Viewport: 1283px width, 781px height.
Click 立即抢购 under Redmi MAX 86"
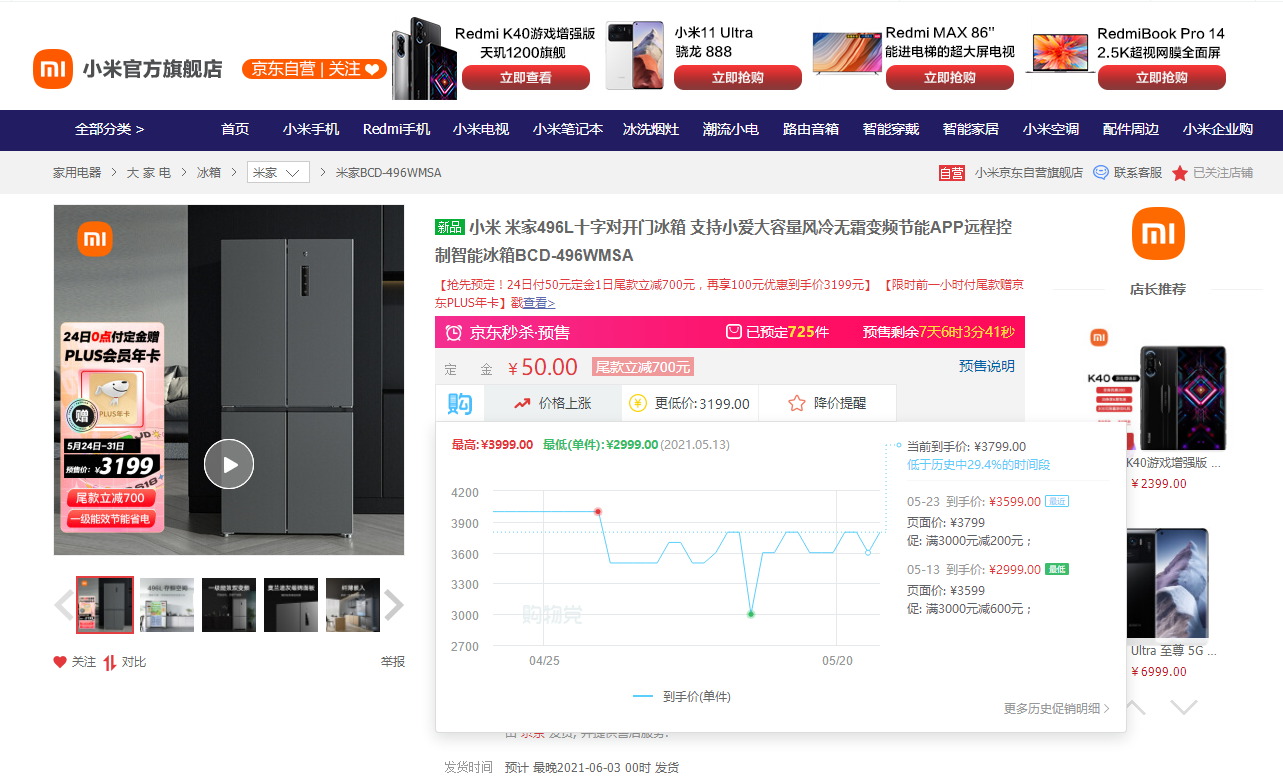coord(949,78)
